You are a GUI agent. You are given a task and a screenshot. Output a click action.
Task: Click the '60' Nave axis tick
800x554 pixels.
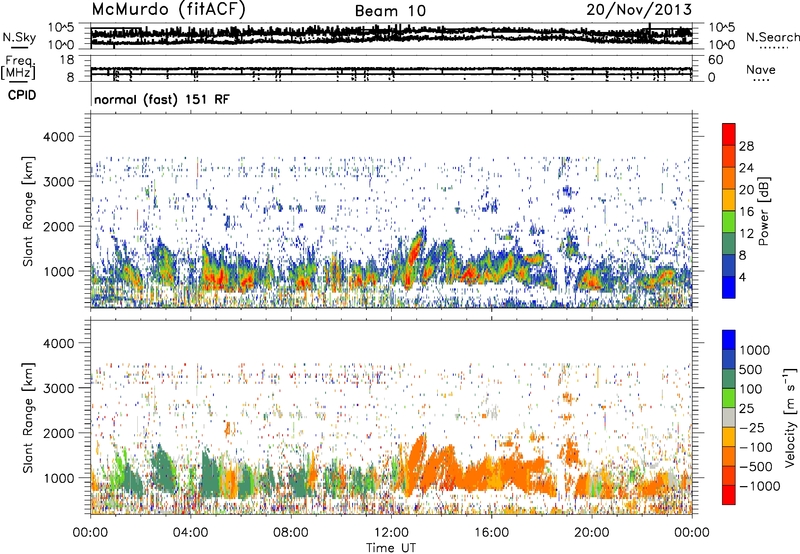pos(716,60)
